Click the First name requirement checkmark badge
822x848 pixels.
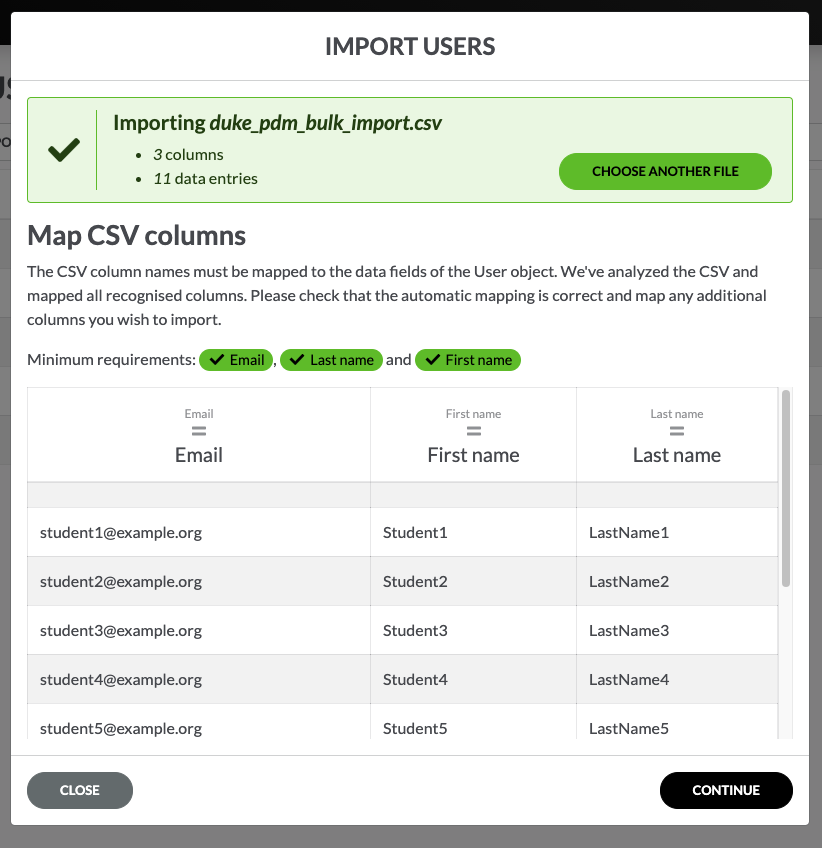point(468,360)
